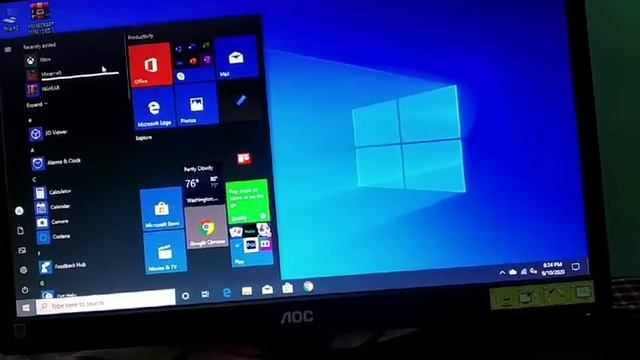Open the Mail tile

(x=237, y=58)
